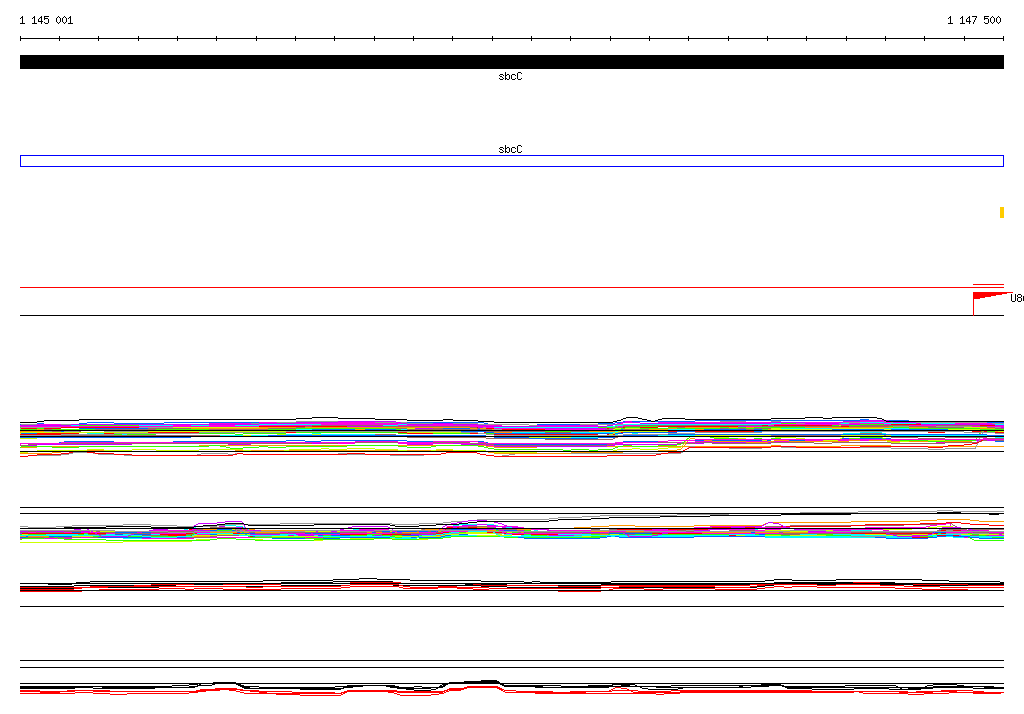This screenshot has width=1024, height=714.
Task: Click the end coordinate label 1 147 500
Action: click(x=974, y=20)
